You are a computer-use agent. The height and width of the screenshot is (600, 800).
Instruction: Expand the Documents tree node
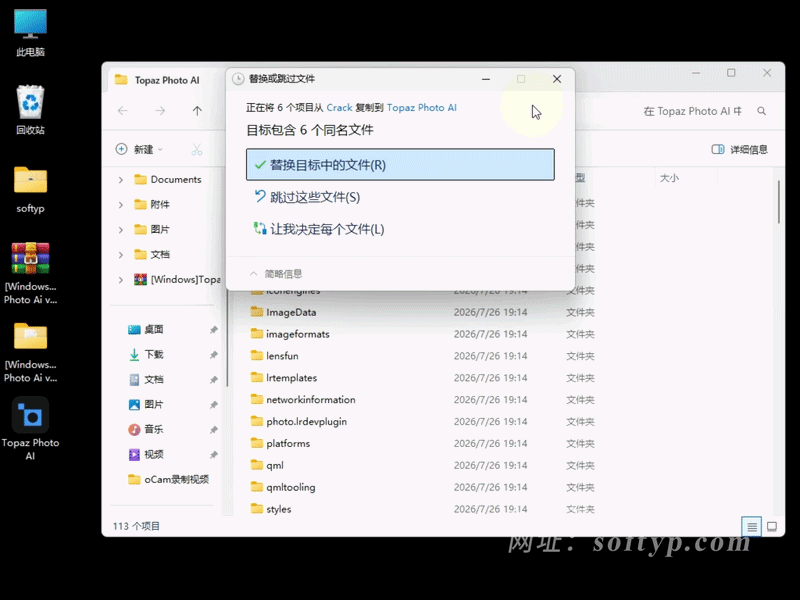click(121, 180)
